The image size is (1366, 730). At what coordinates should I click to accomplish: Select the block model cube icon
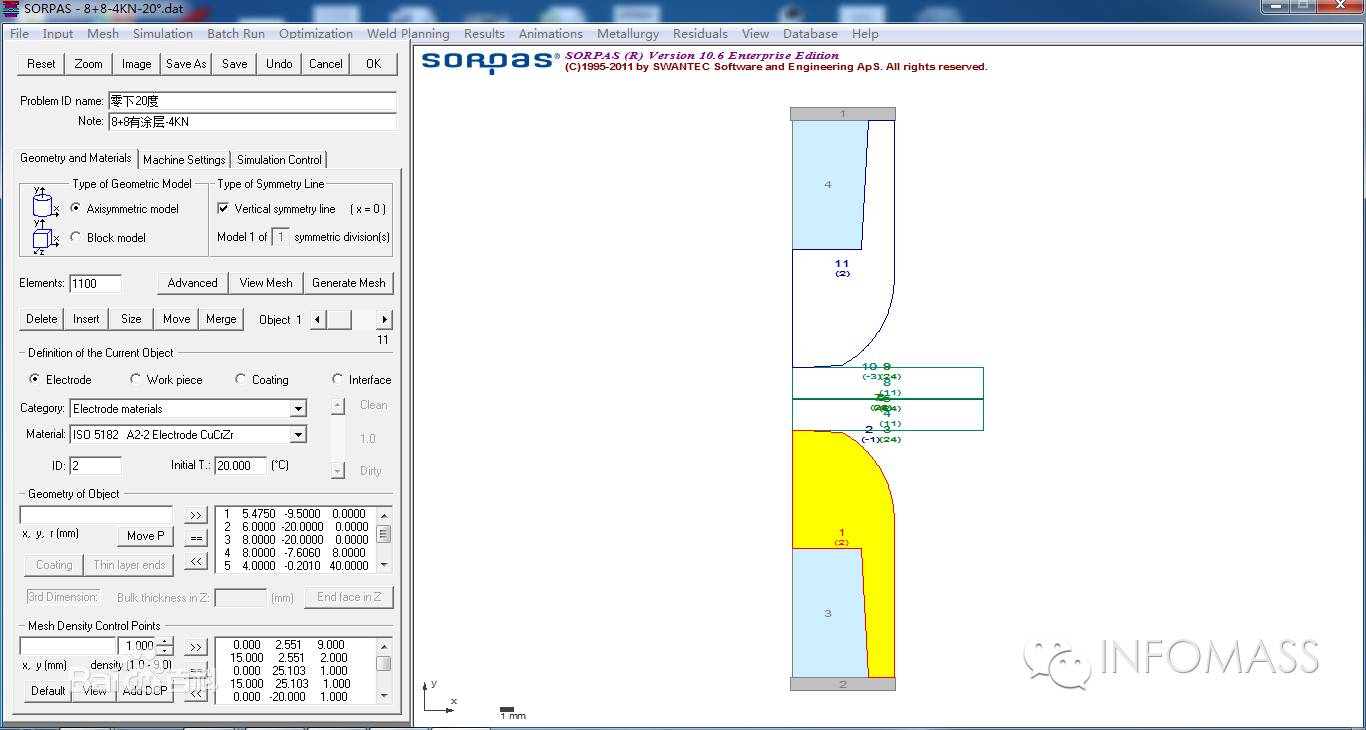tap(43, 240)
